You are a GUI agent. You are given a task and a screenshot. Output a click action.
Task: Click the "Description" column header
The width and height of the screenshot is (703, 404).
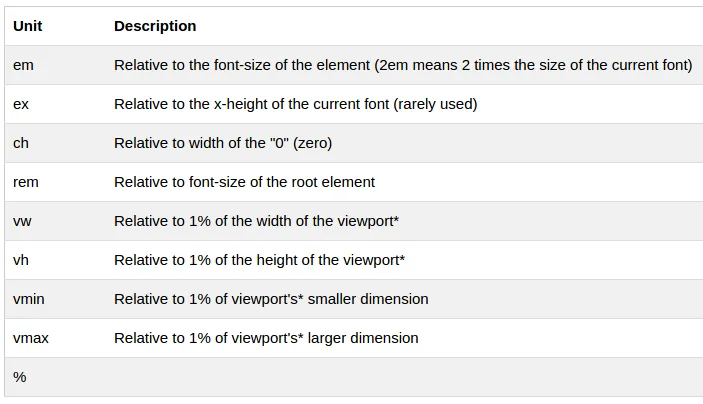[x=155, y=26]
